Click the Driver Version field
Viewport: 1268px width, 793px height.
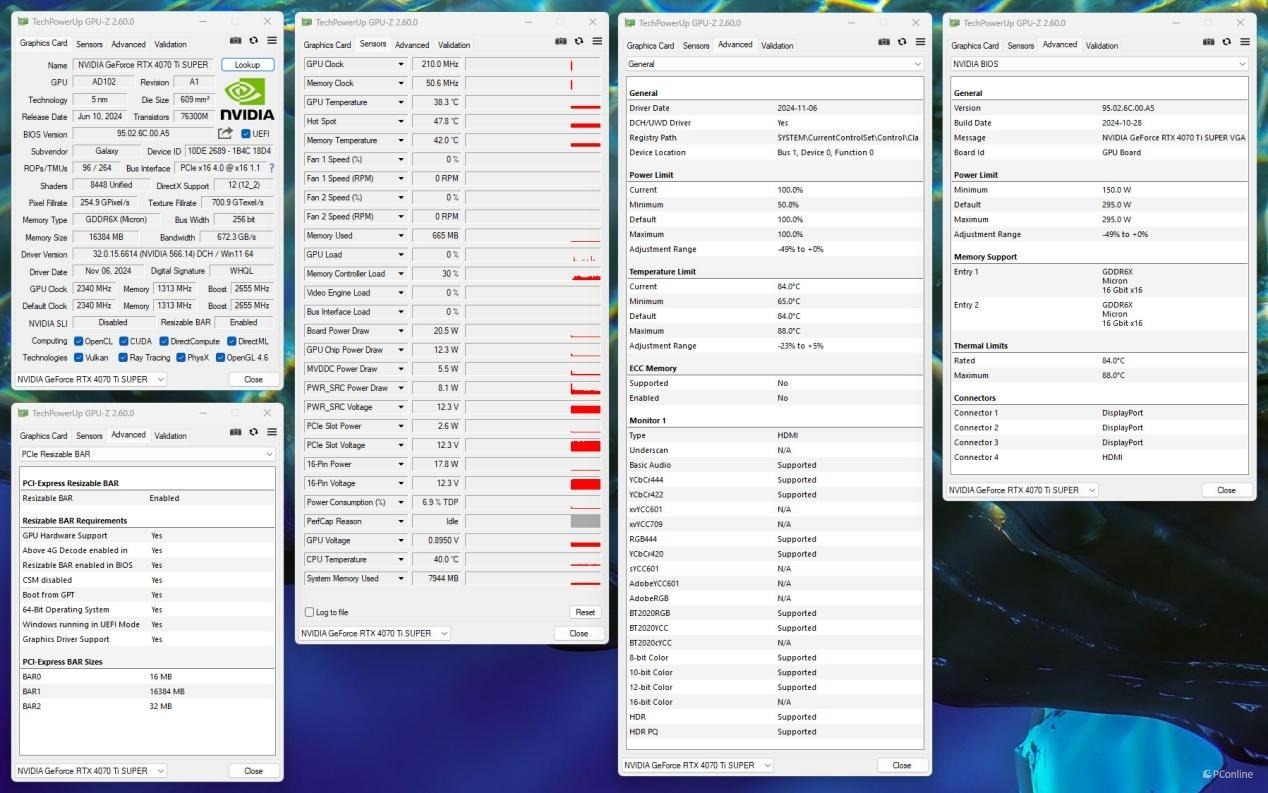(172, 254)
